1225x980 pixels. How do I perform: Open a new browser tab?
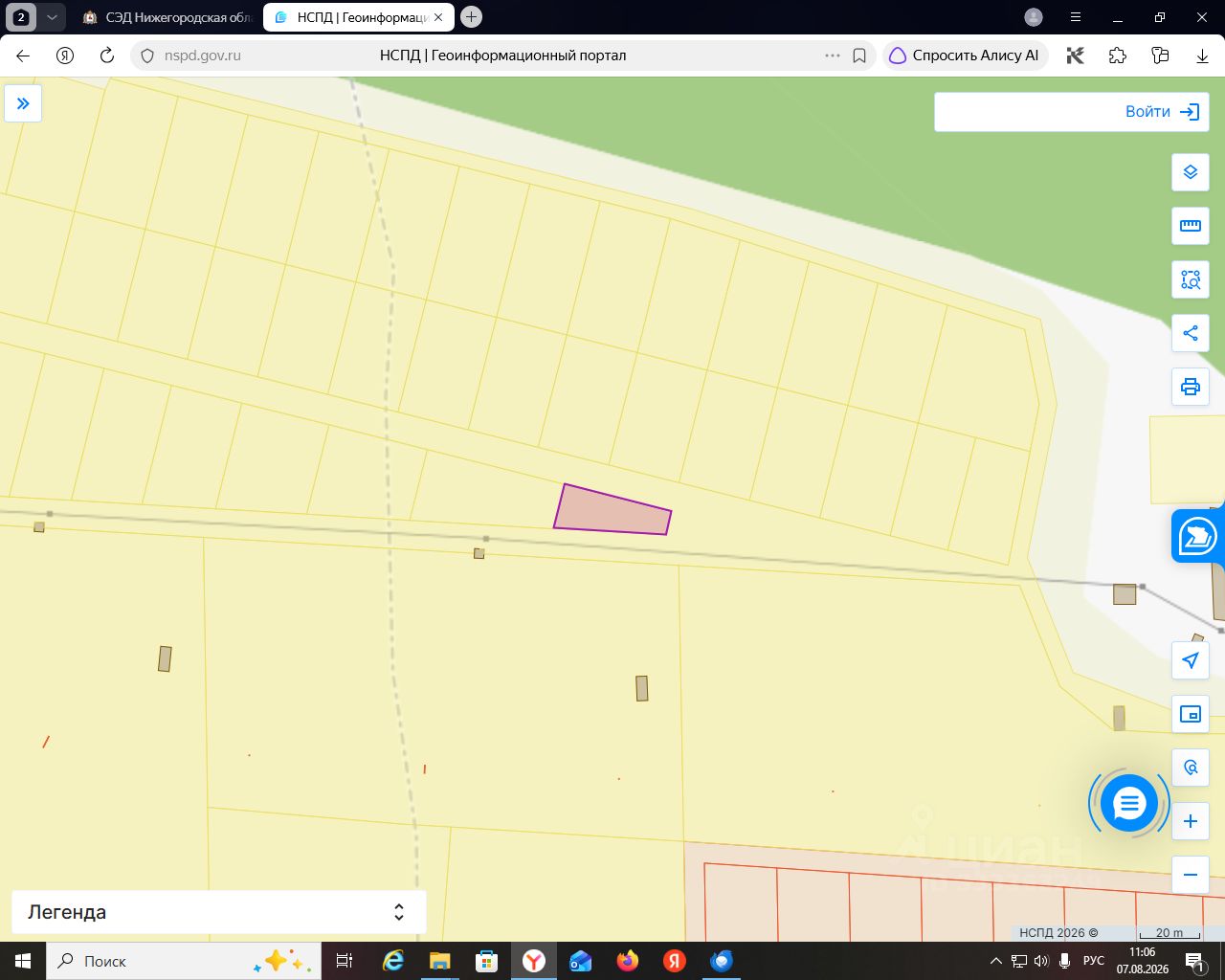[471, 17]
